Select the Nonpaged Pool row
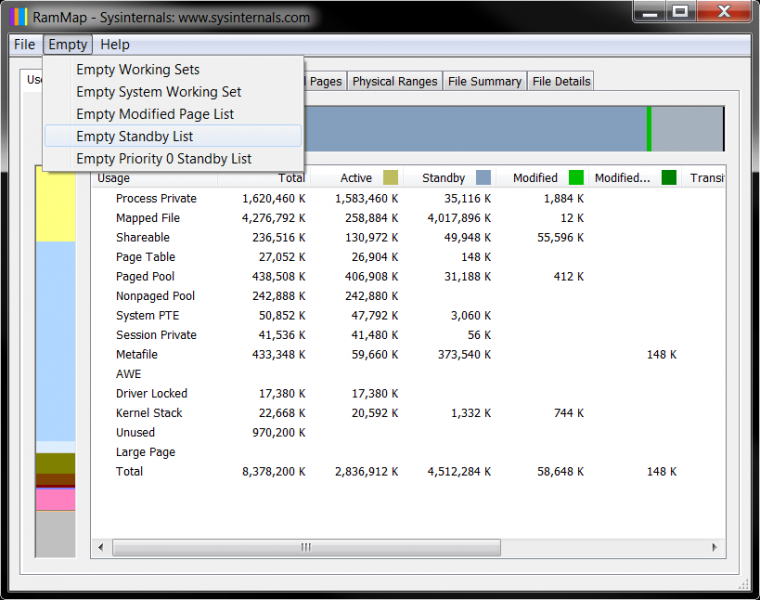Image resolution: width=760 pixels, height=600 pixels. [x=408, y=296]
